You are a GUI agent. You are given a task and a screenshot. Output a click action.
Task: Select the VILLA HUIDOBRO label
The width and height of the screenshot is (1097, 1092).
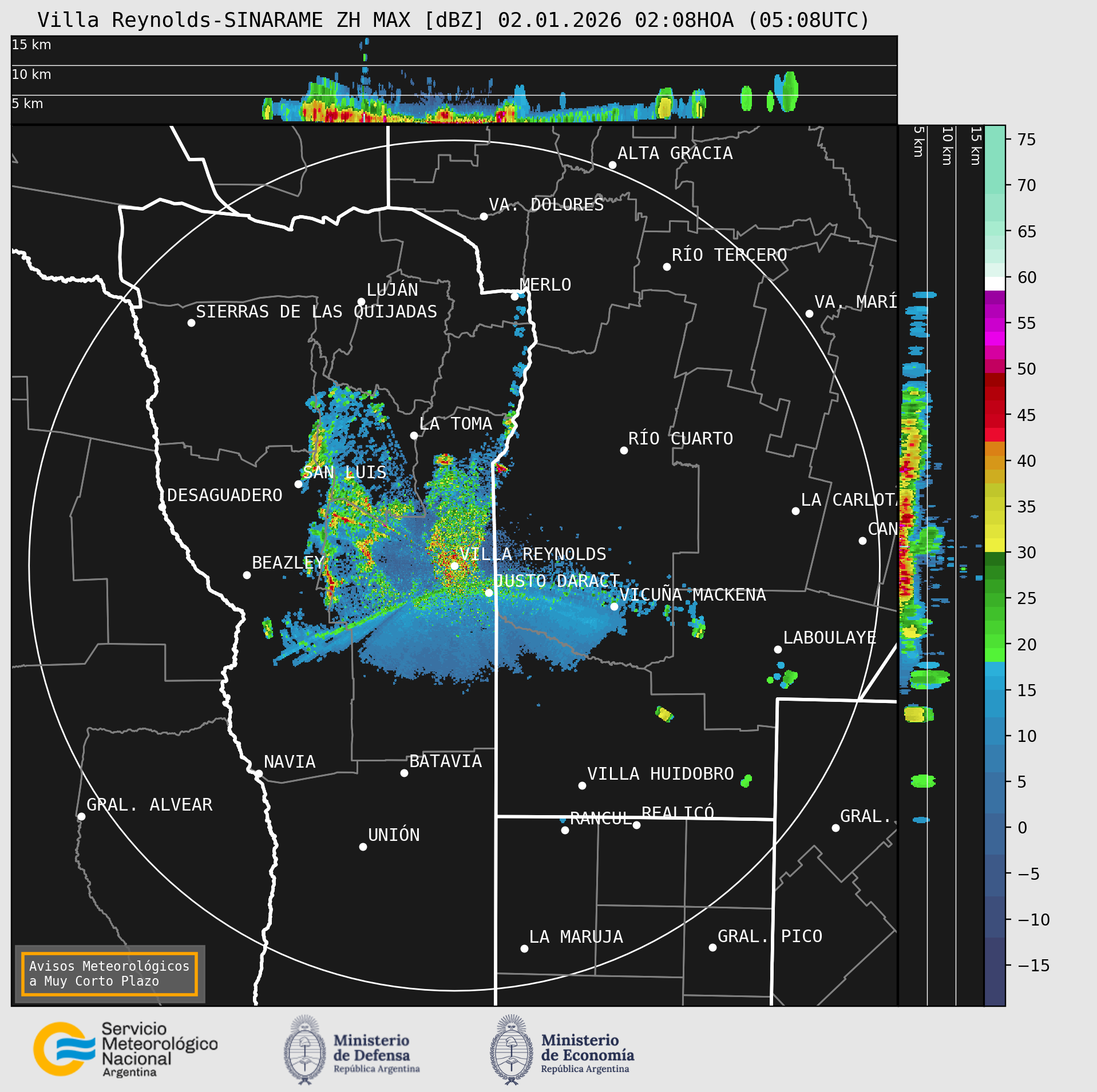click(x=660, y=774)
